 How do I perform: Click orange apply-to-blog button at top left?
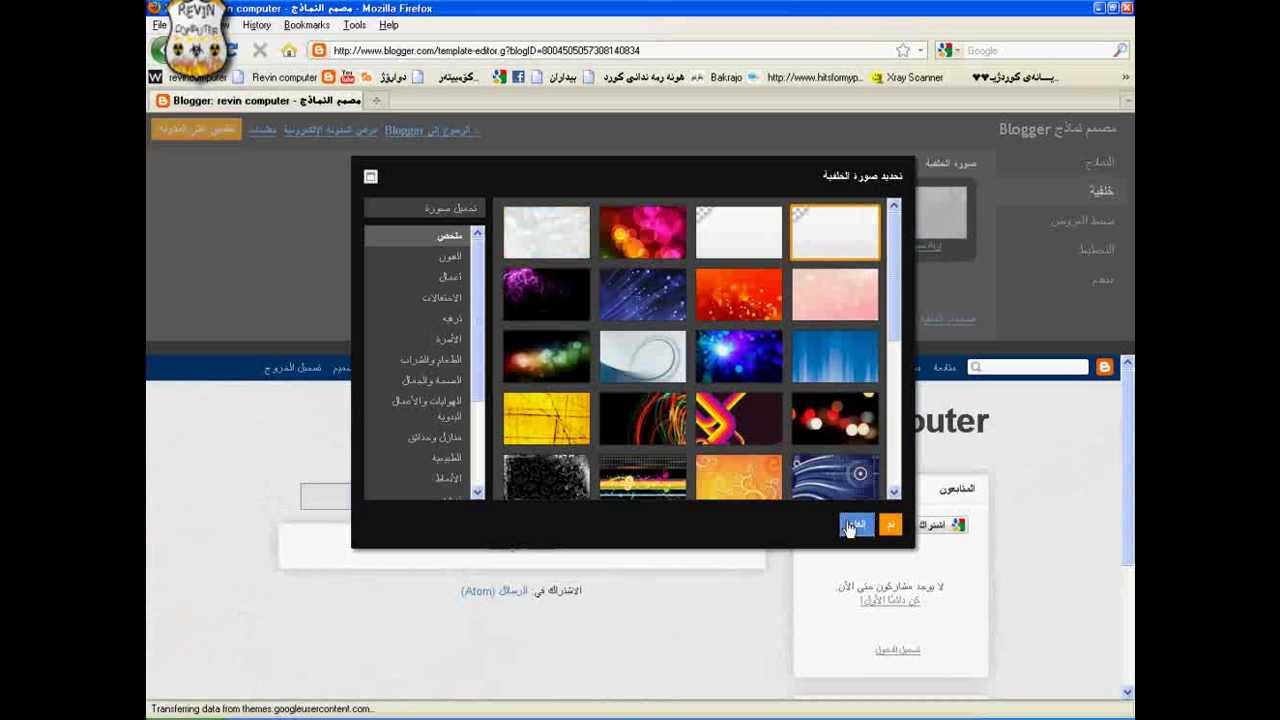[196, 129]
